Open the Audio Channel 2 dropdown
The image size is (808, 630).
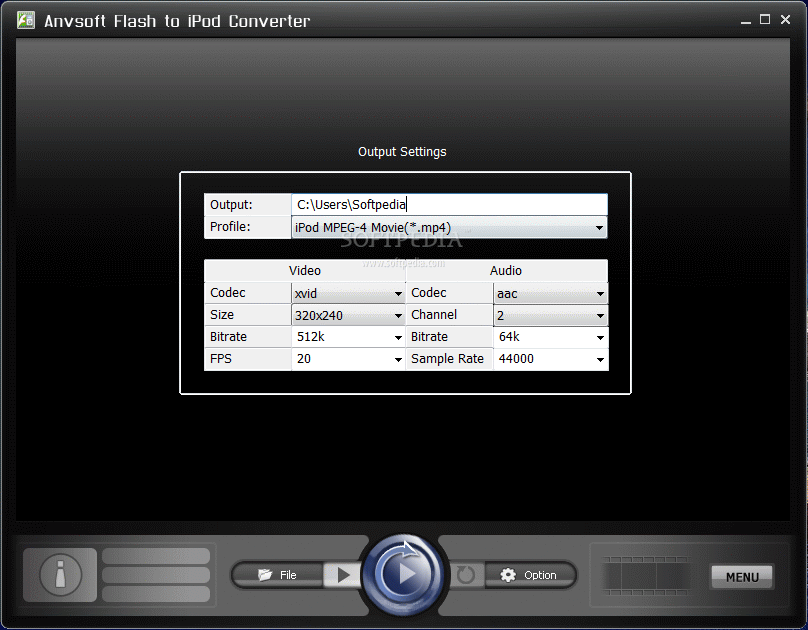(x=550, y=315)
